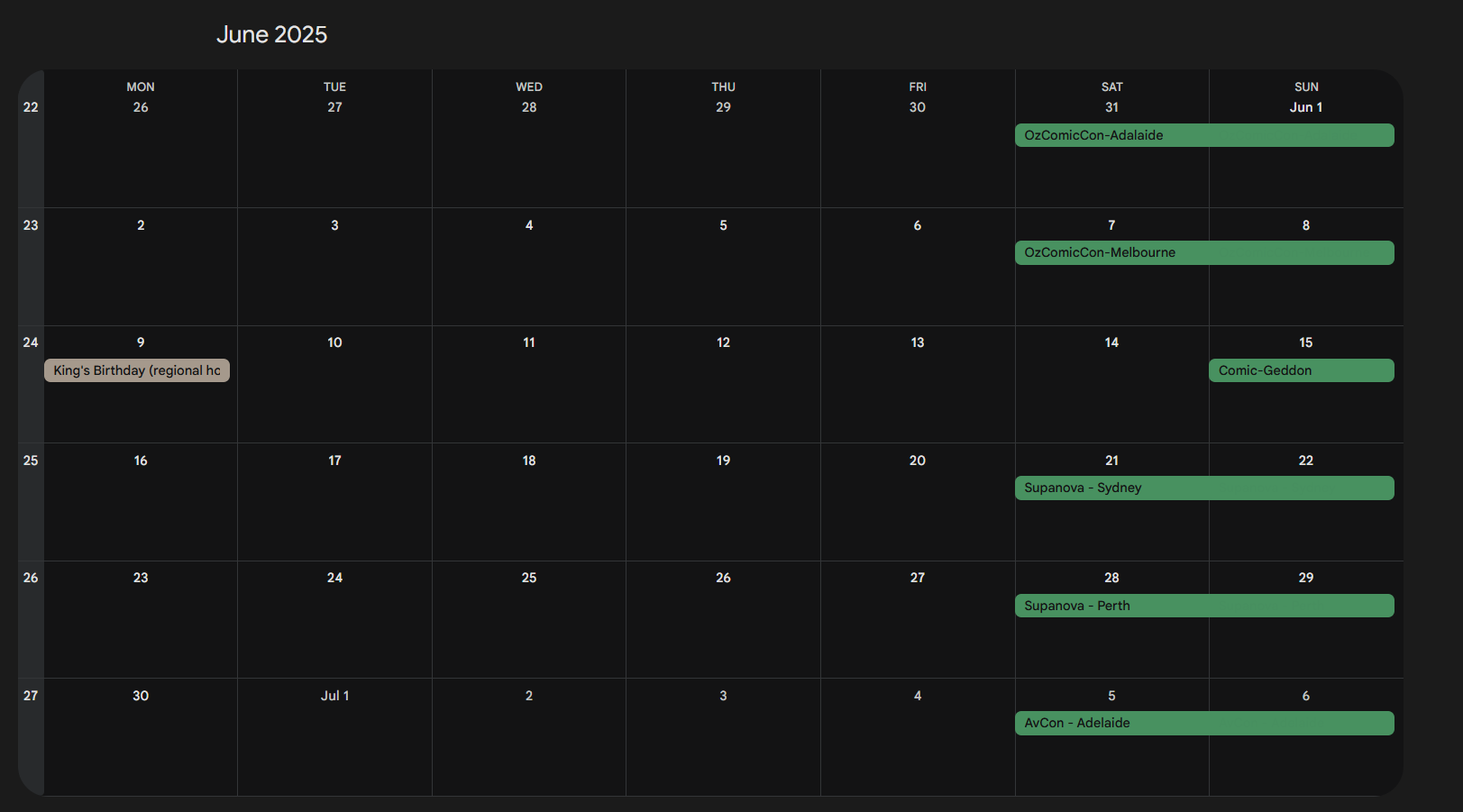
Task: Open the OzComicCon-Adalaide event
Action: pyautogui.click(x=1203, y=135)
